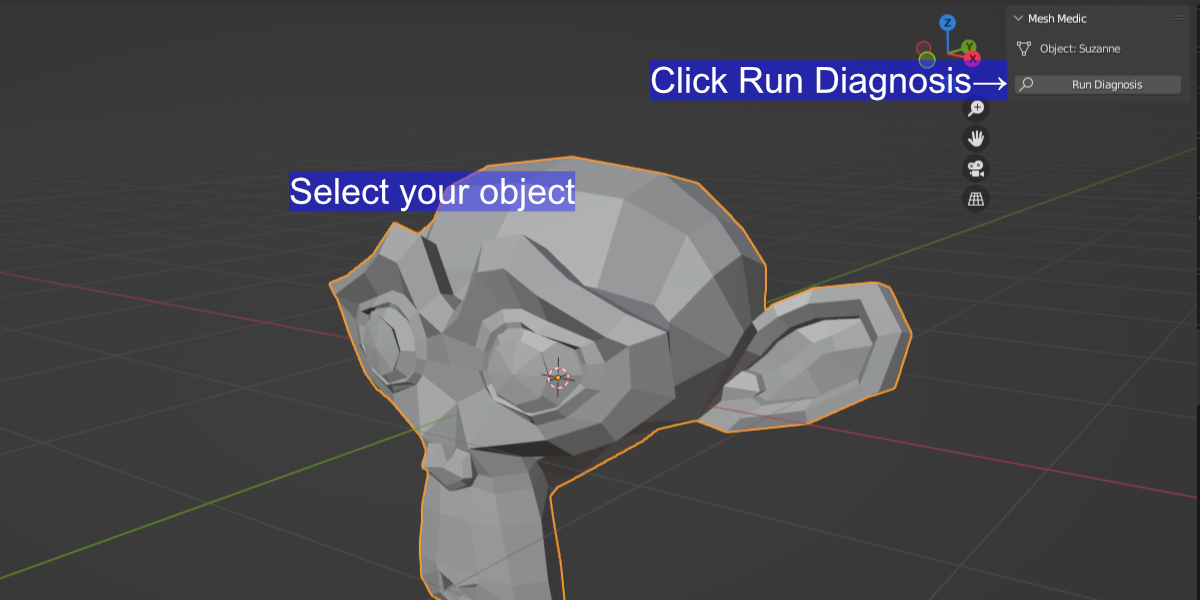The height and width of the screenshot is (600, 1200).
Task: Click the Object: Suzanne label
Action: pos(1080,48)
